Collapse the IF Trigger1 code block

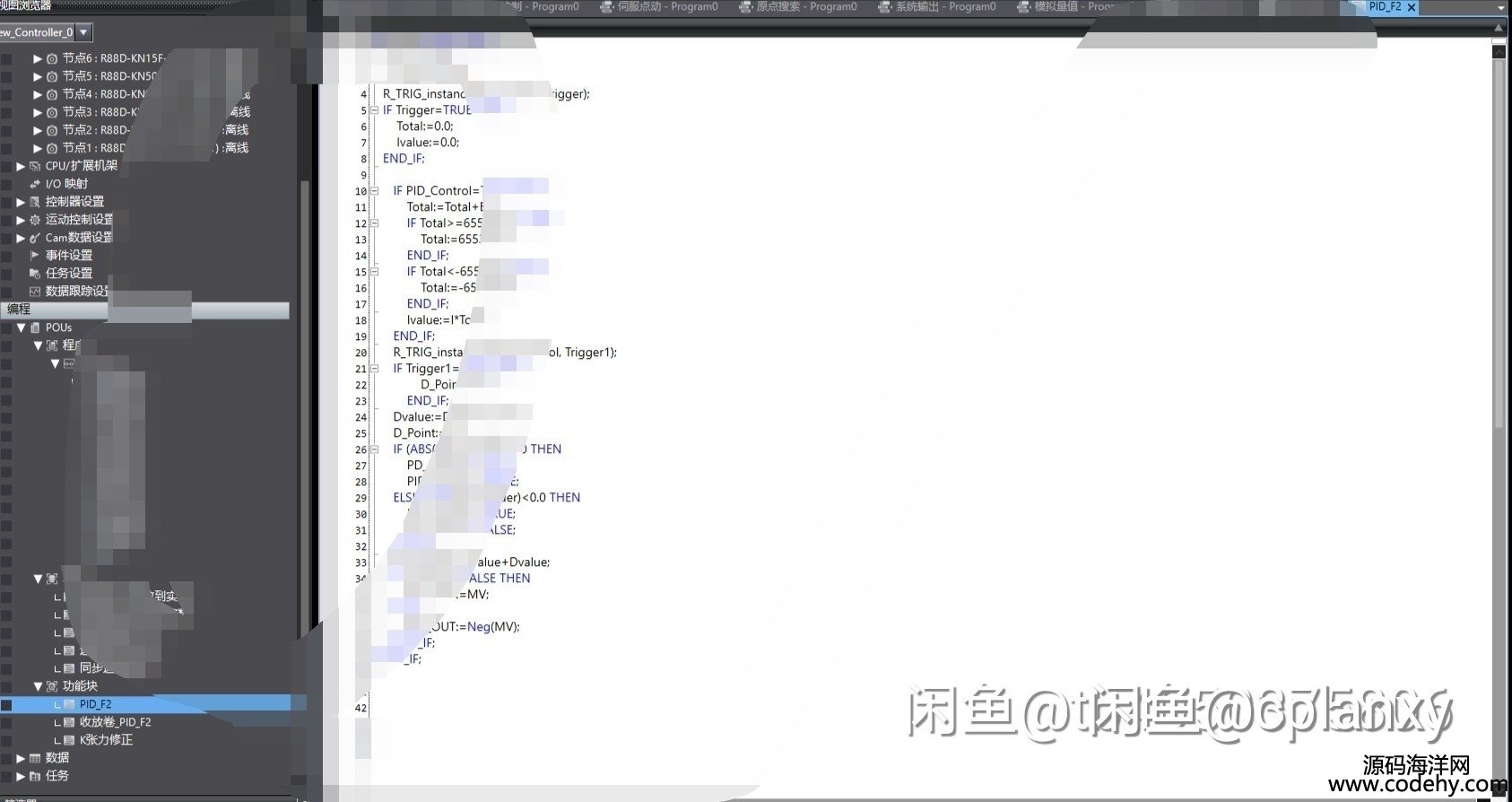(374, 369)
